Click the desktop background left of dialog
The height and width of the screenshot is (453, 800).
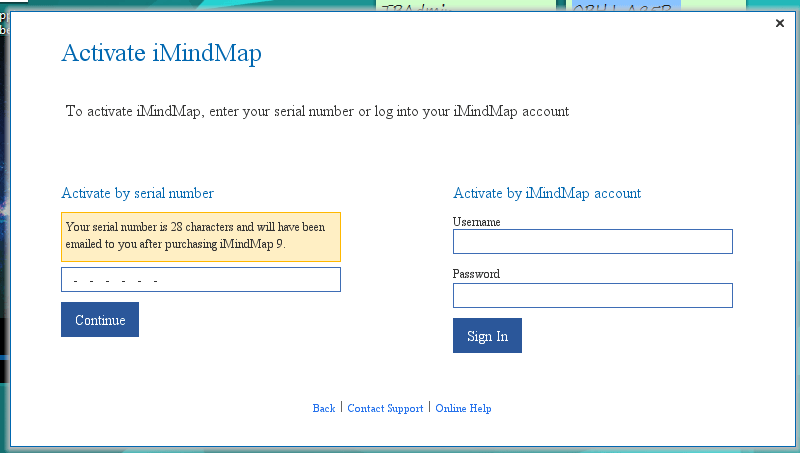click(4, 200)
